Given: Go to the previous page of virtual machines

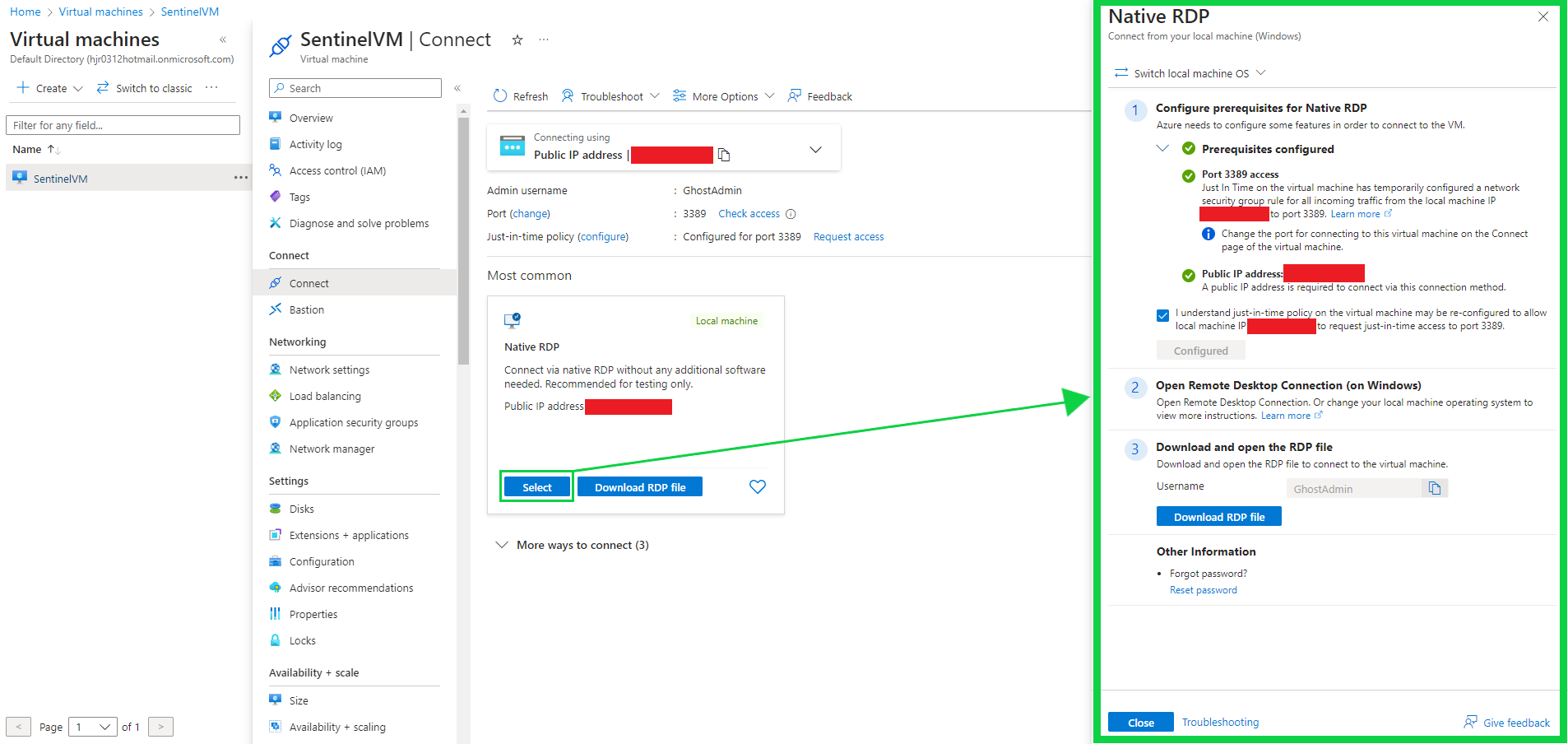Looking at the screenshot, I should (x=19, y=727).
